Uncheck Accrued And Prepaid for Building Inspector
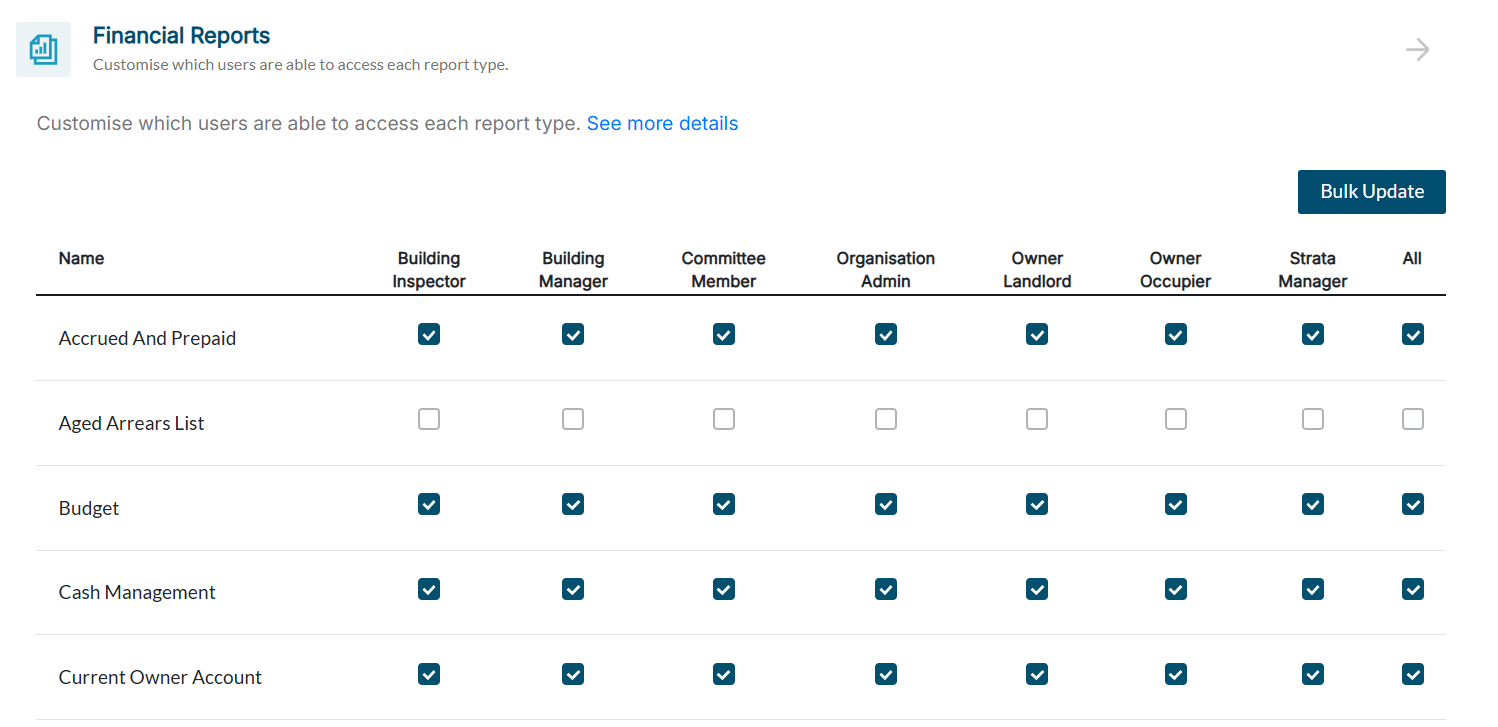1498x727 pixels. (x=429, y=334)
